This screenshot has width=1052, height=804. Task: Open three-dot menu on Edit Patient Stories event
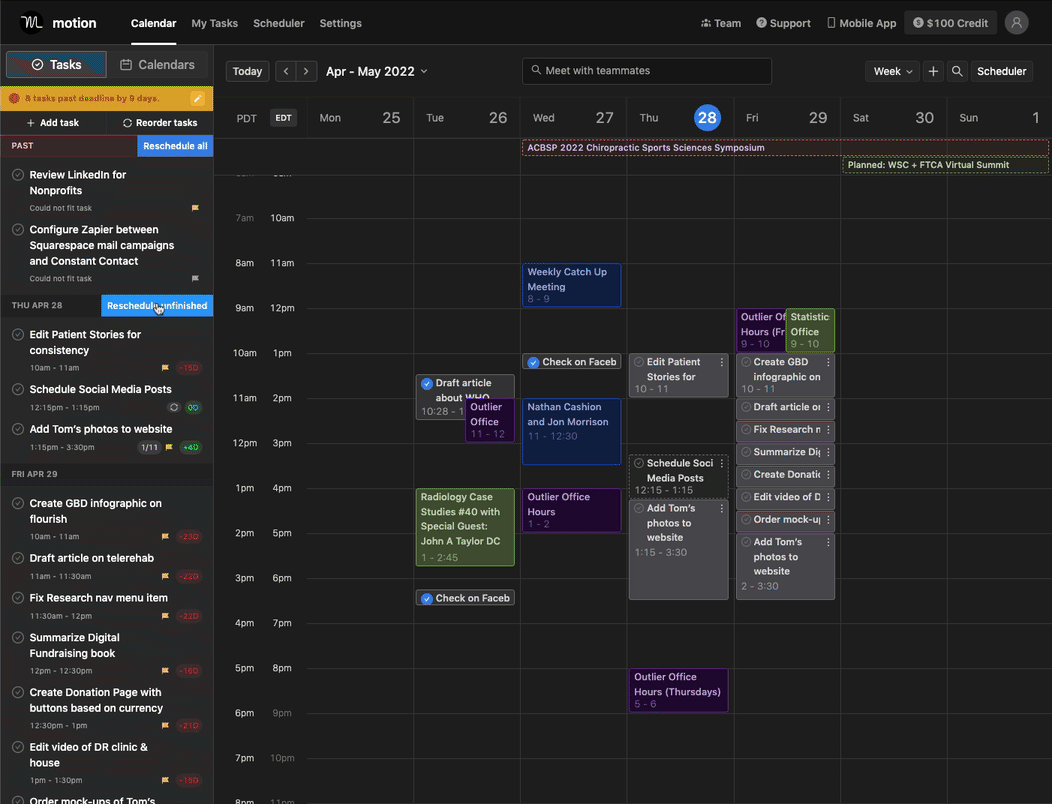[722, 362]
